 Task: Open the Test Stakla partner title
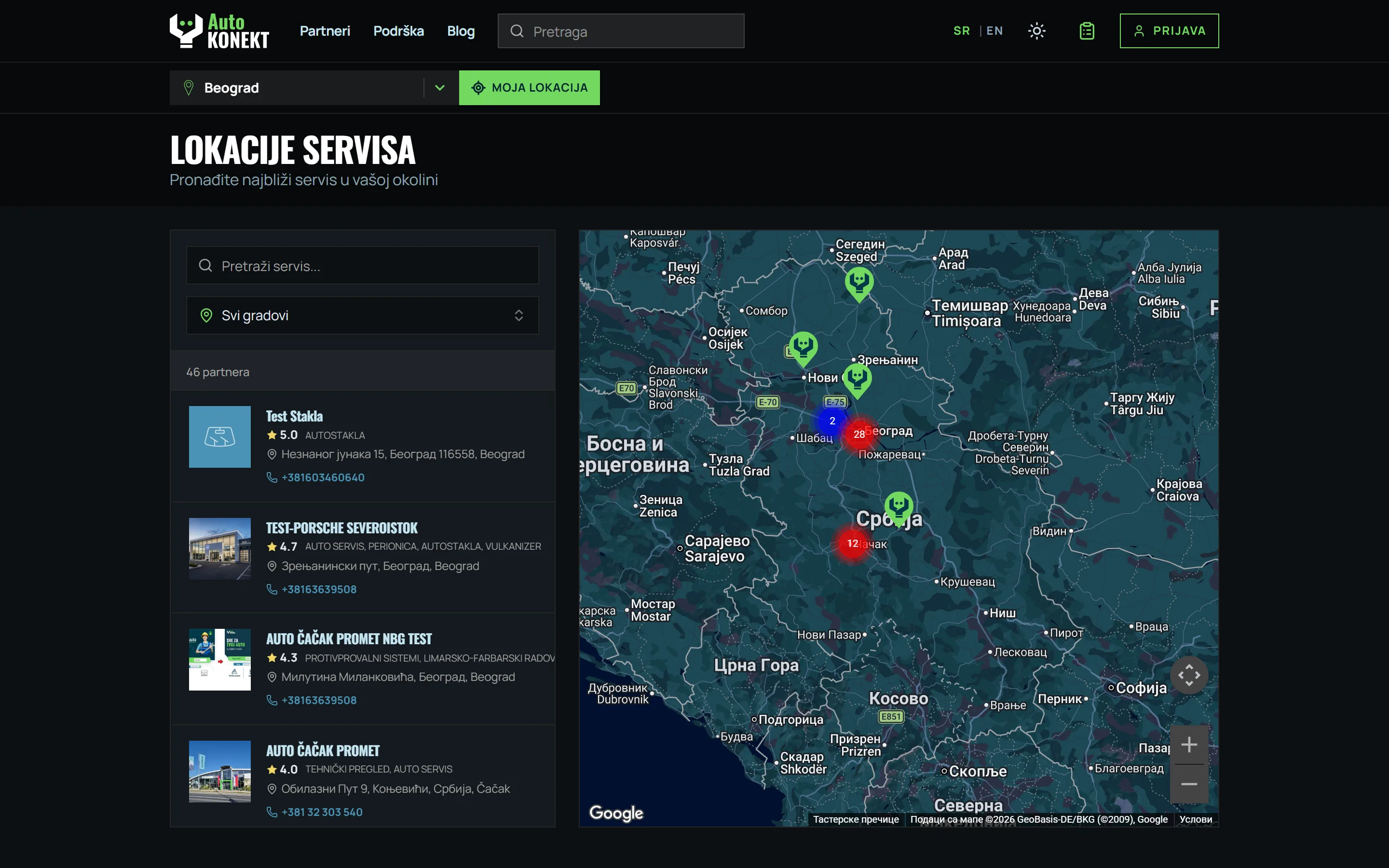pyautogui.click(x=295, y=416)
